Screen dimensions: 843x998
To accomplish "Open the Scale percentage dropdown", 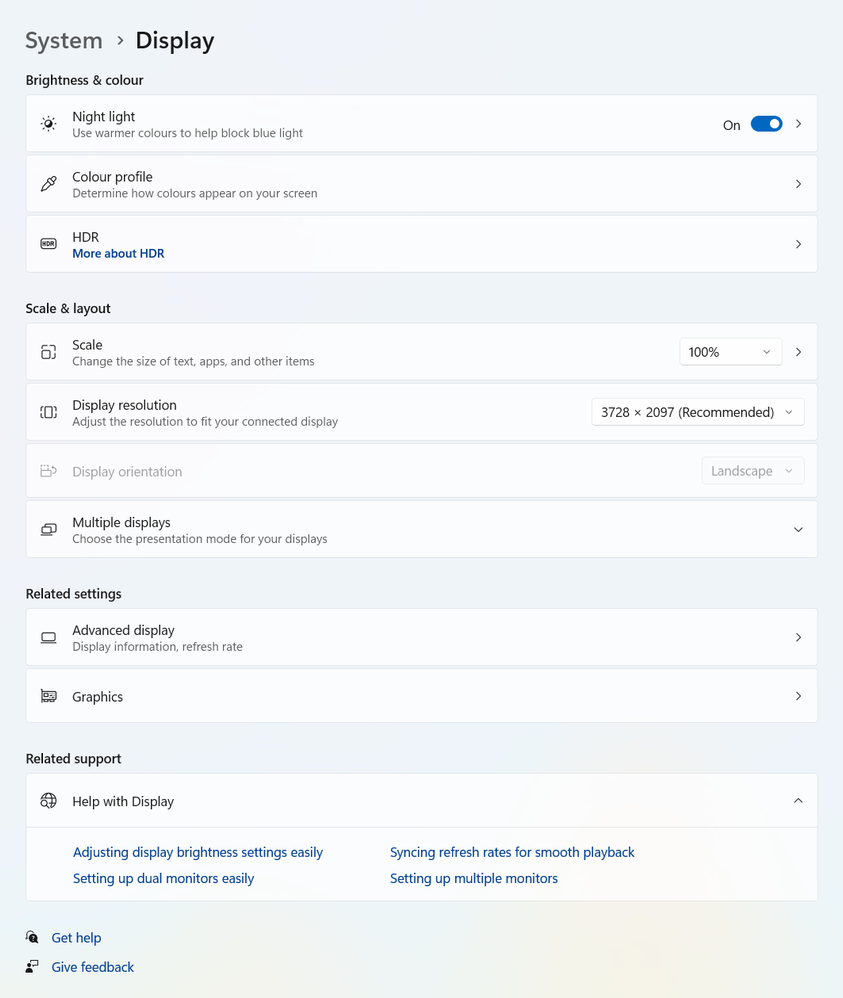I will click(x=730, y=352).
